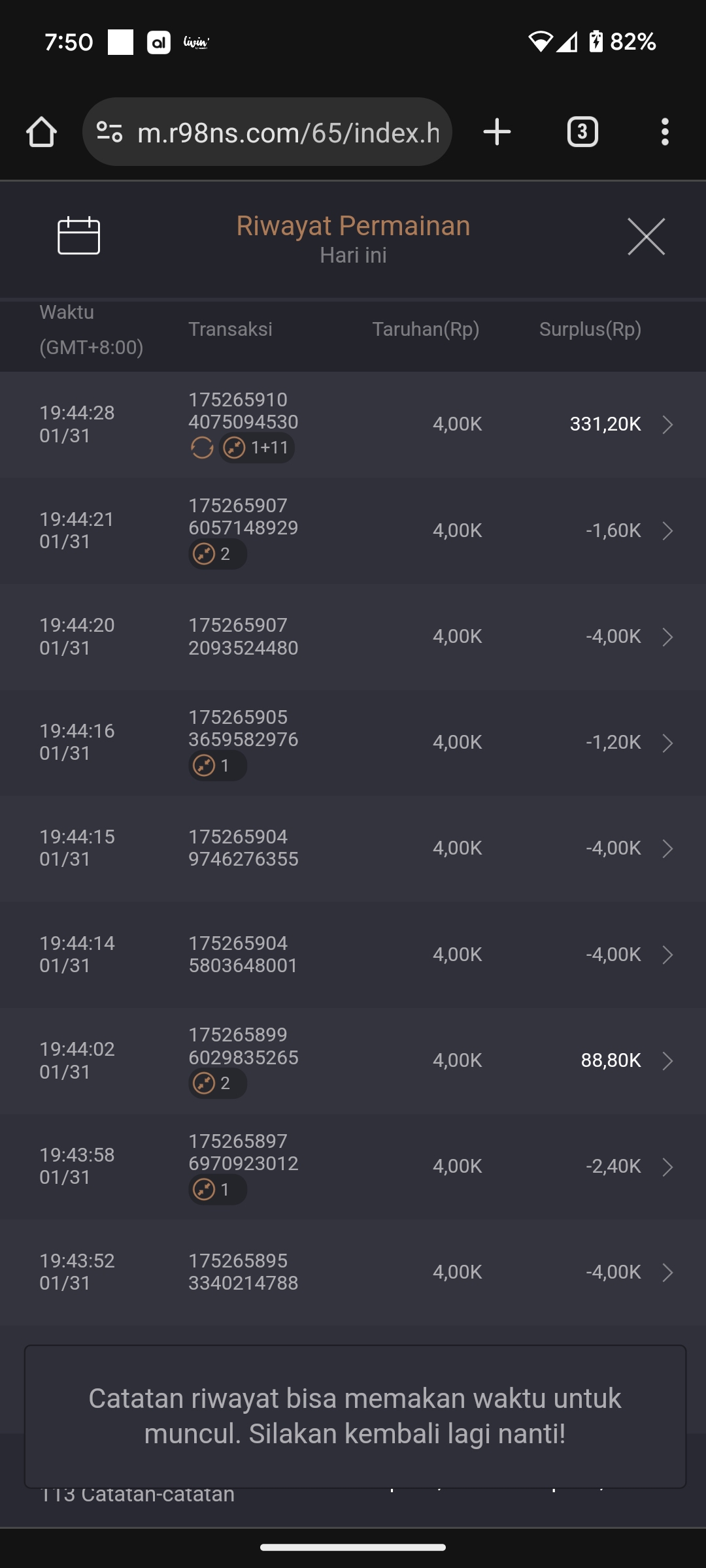
Task: Open the 19:43:52 transaction row
Action: click(x=353, y=1272)
